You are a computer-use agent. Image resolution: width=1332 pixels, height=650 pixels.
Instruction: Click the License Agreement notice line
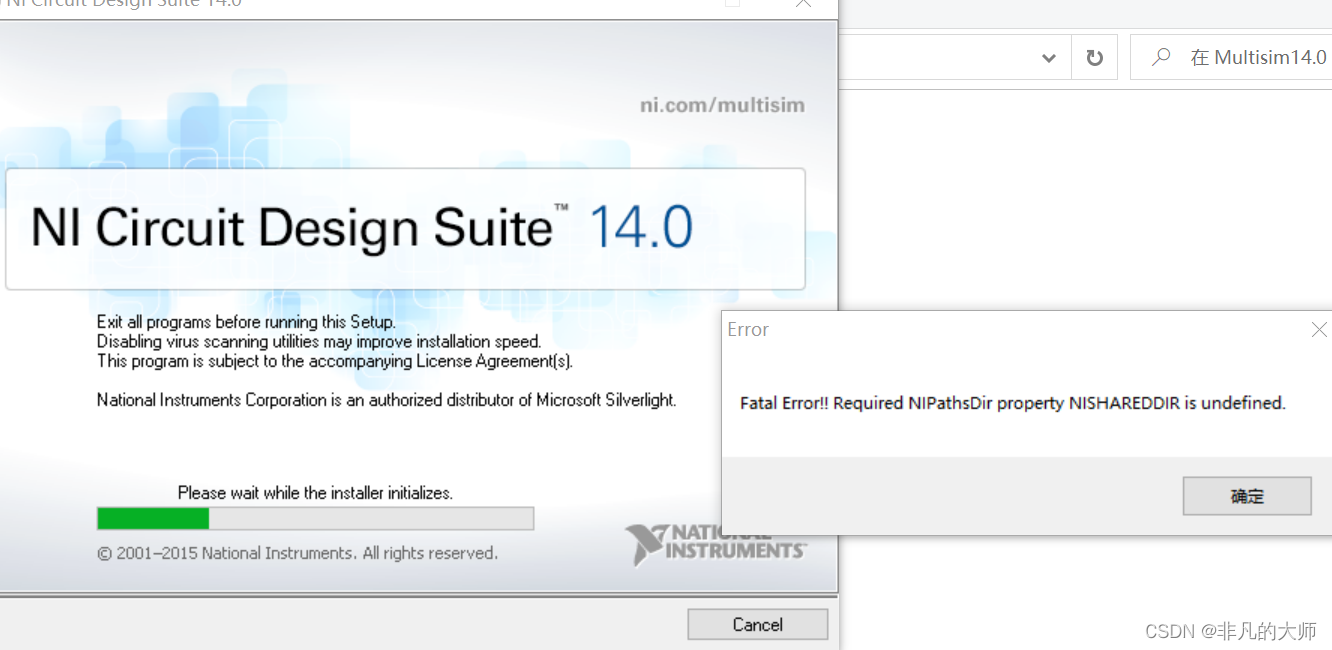pos(335,361)
